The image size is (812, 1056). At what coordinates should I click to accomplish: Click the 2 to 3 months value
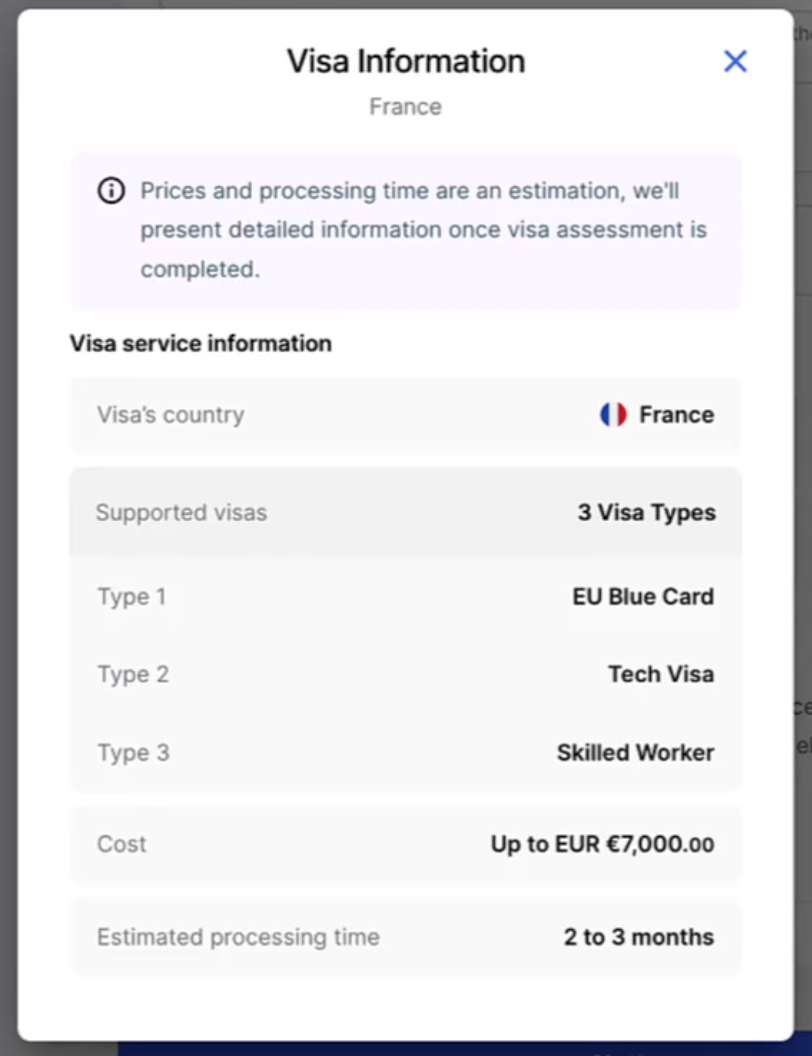click(638, 937)
